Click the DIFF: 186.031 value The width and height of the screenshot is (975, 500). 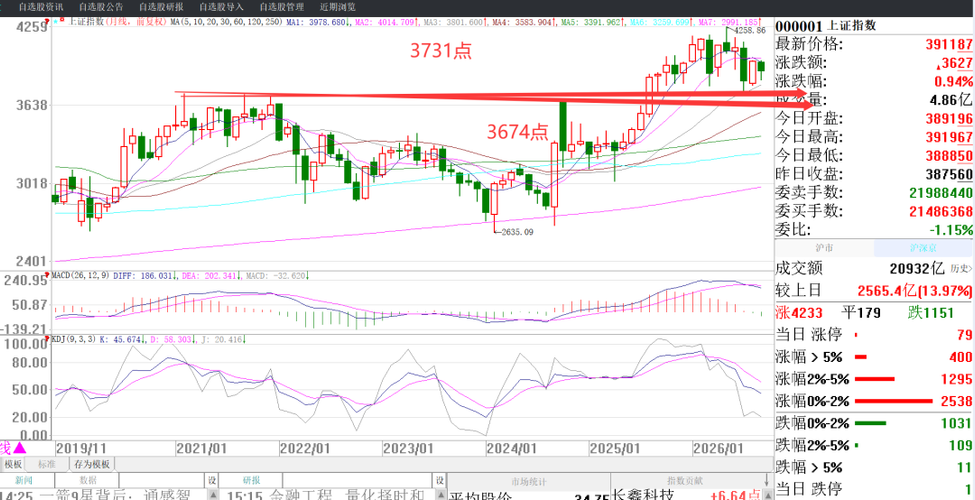144,275
